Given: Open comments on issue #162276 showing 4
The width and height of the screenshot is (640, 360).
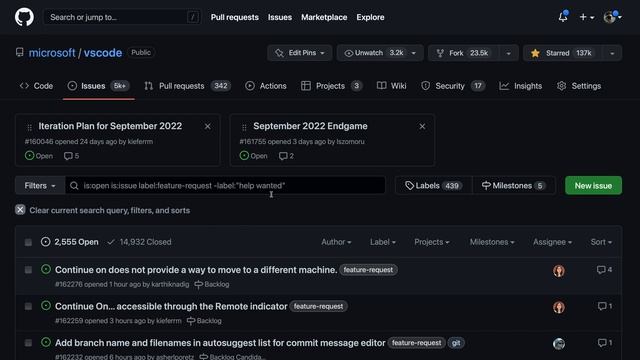Looking at the screenshot, I should point(604,270).
